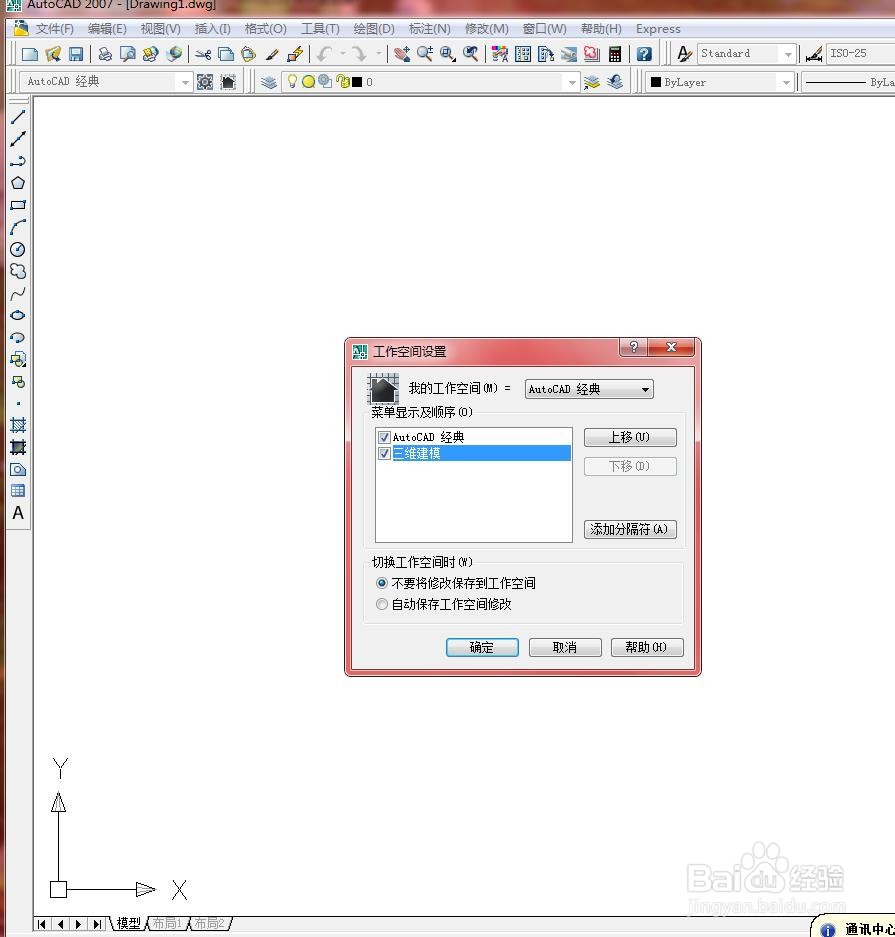The height and width of the screenshot is (937, 895).
Task: Open the Text Style icon
Action: 684,54
